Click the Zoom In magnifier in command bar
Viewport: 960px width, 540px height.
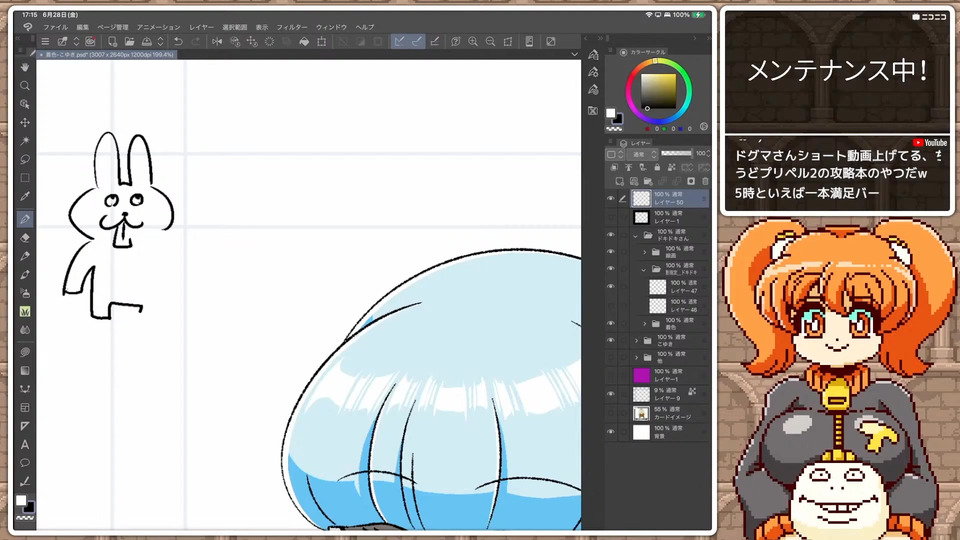[x=473, y=42]
